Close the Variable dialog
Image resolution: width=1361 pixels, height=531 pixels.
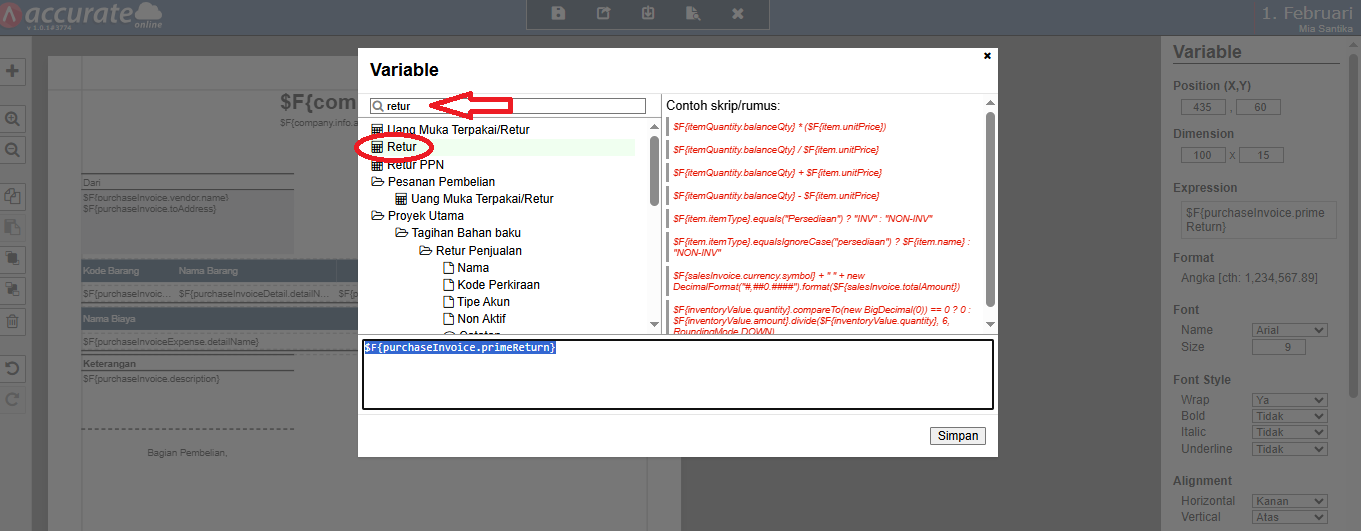point(987,56)
